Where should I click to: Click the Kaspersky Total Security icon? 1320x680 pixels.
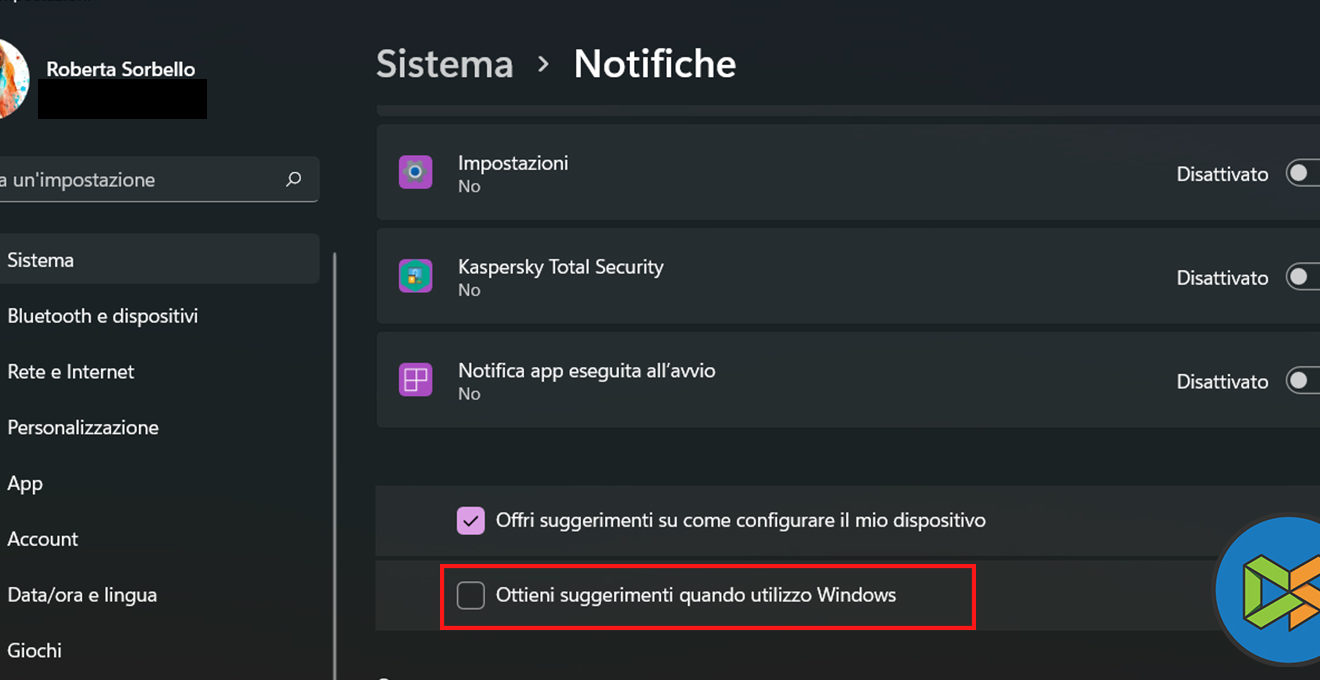[x=415, y=276]
